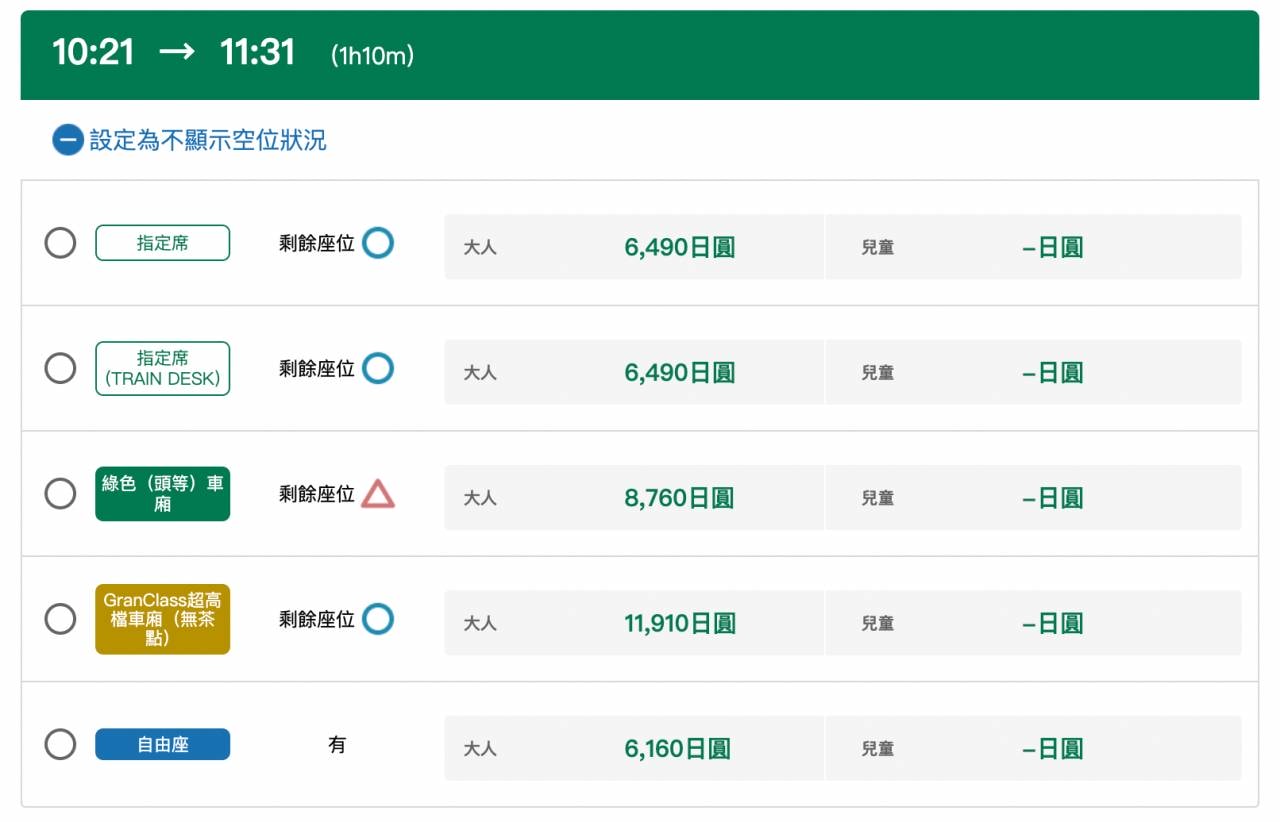1280x822 pixels.
Task: Select the 自由座 radio button
Action: tap(61, 744)
